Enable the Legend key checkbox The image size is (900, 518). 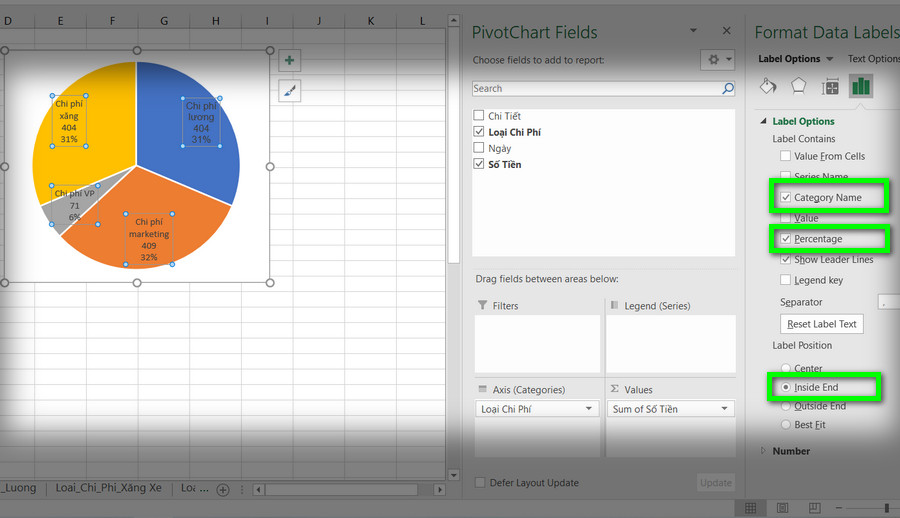coord(785,280)
